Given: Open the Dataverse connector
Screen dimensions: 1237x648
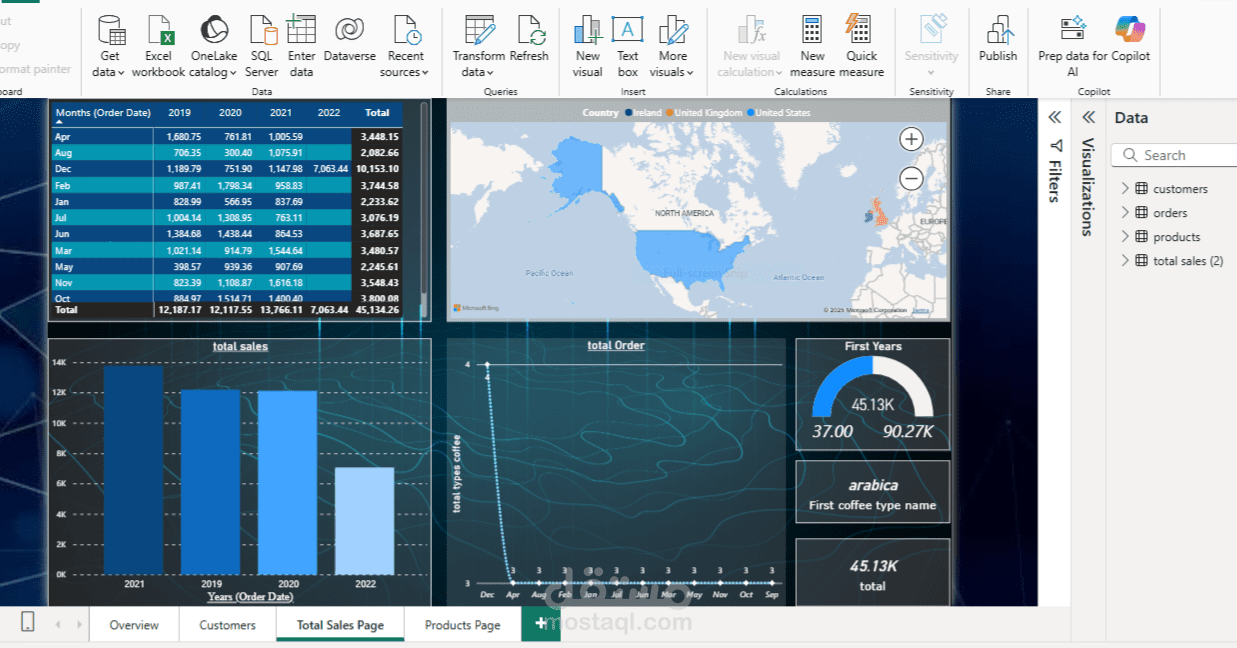Looking at the screenshot, I should 348,38.
